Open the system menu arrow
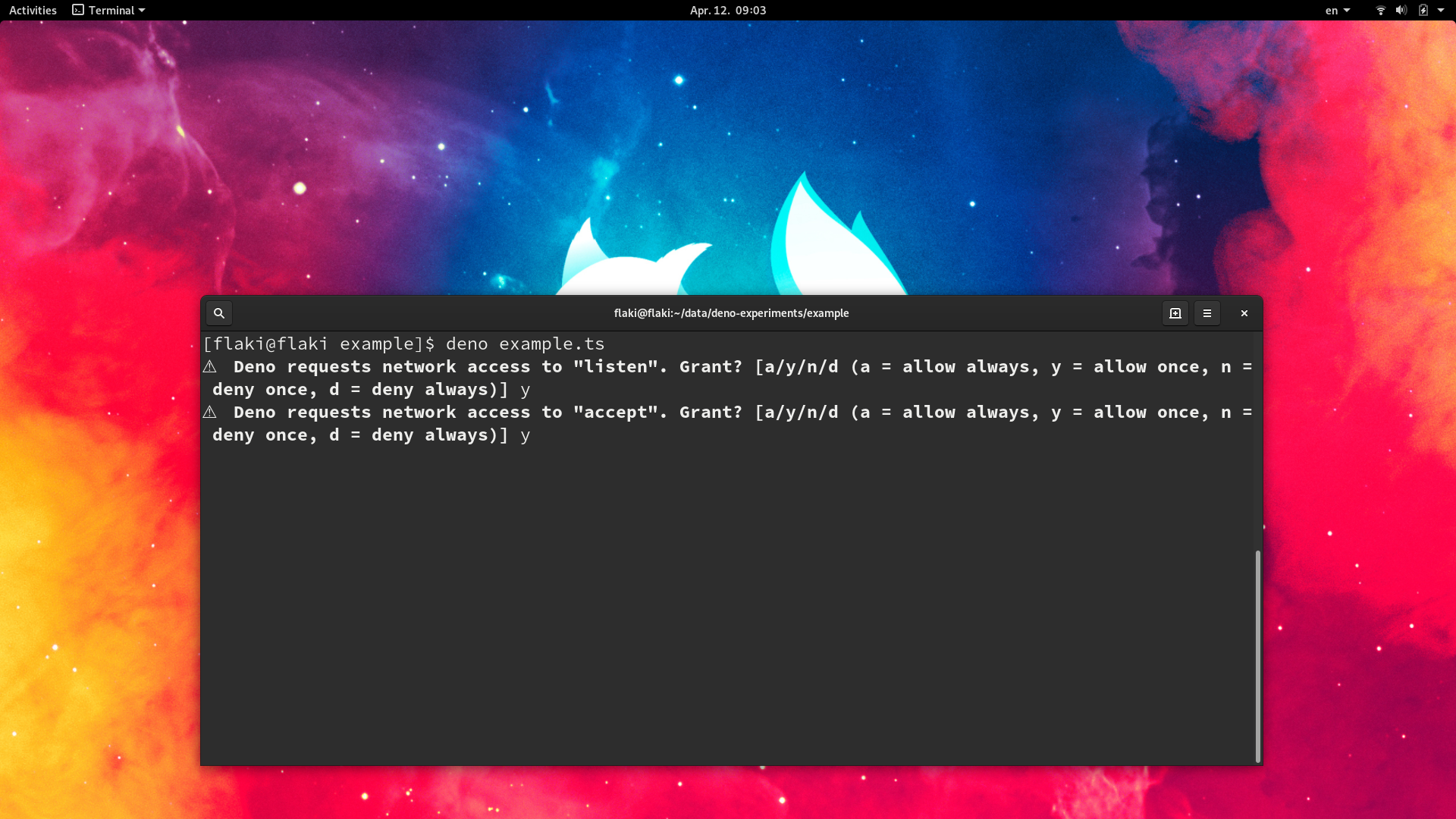 1441,10
